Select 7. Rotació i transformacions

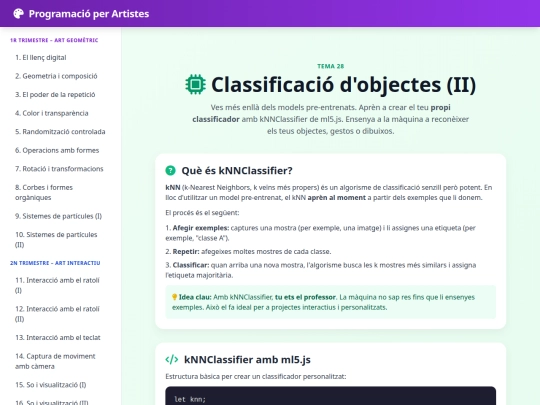(60, 169)
